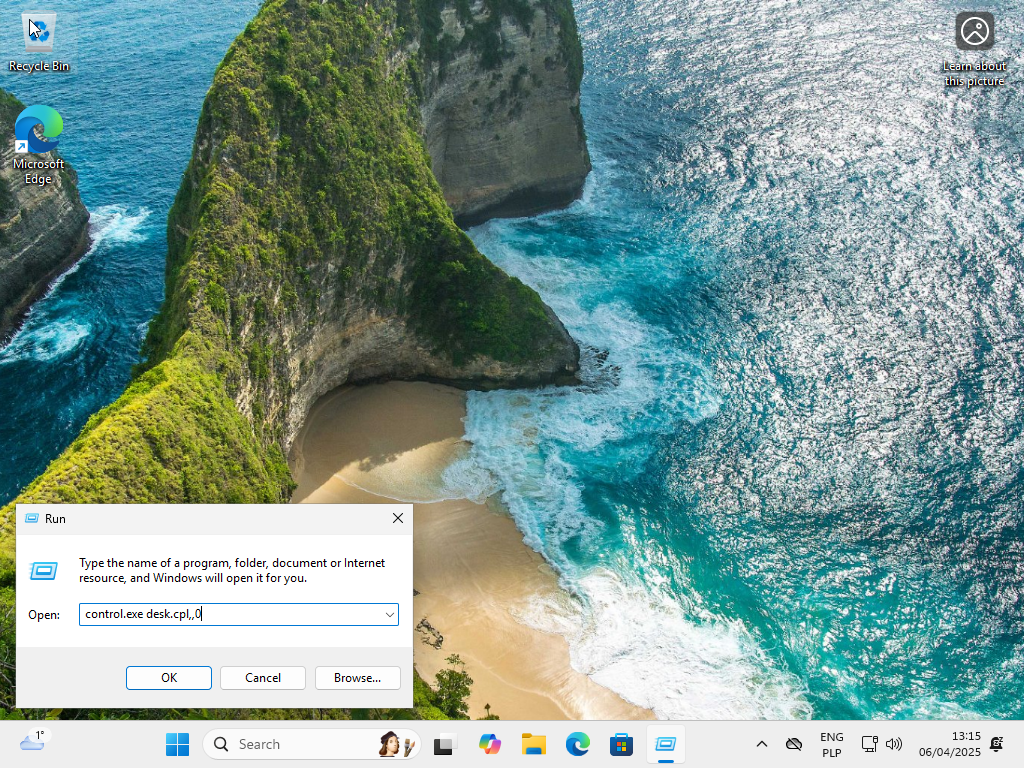Click Cancel in the Run dialog
This screenshot has height=768, width=1024.
(262, 677)
